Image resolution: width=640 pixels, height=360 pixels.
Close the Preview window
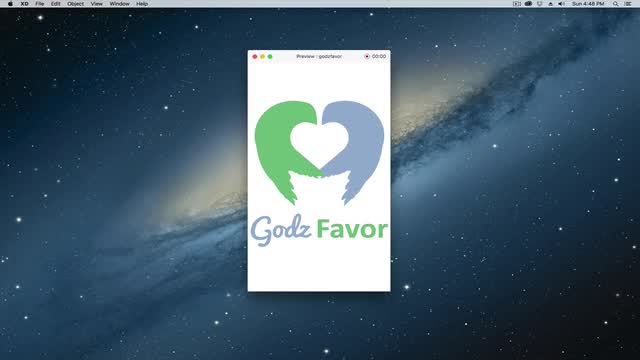click(255, 56)
